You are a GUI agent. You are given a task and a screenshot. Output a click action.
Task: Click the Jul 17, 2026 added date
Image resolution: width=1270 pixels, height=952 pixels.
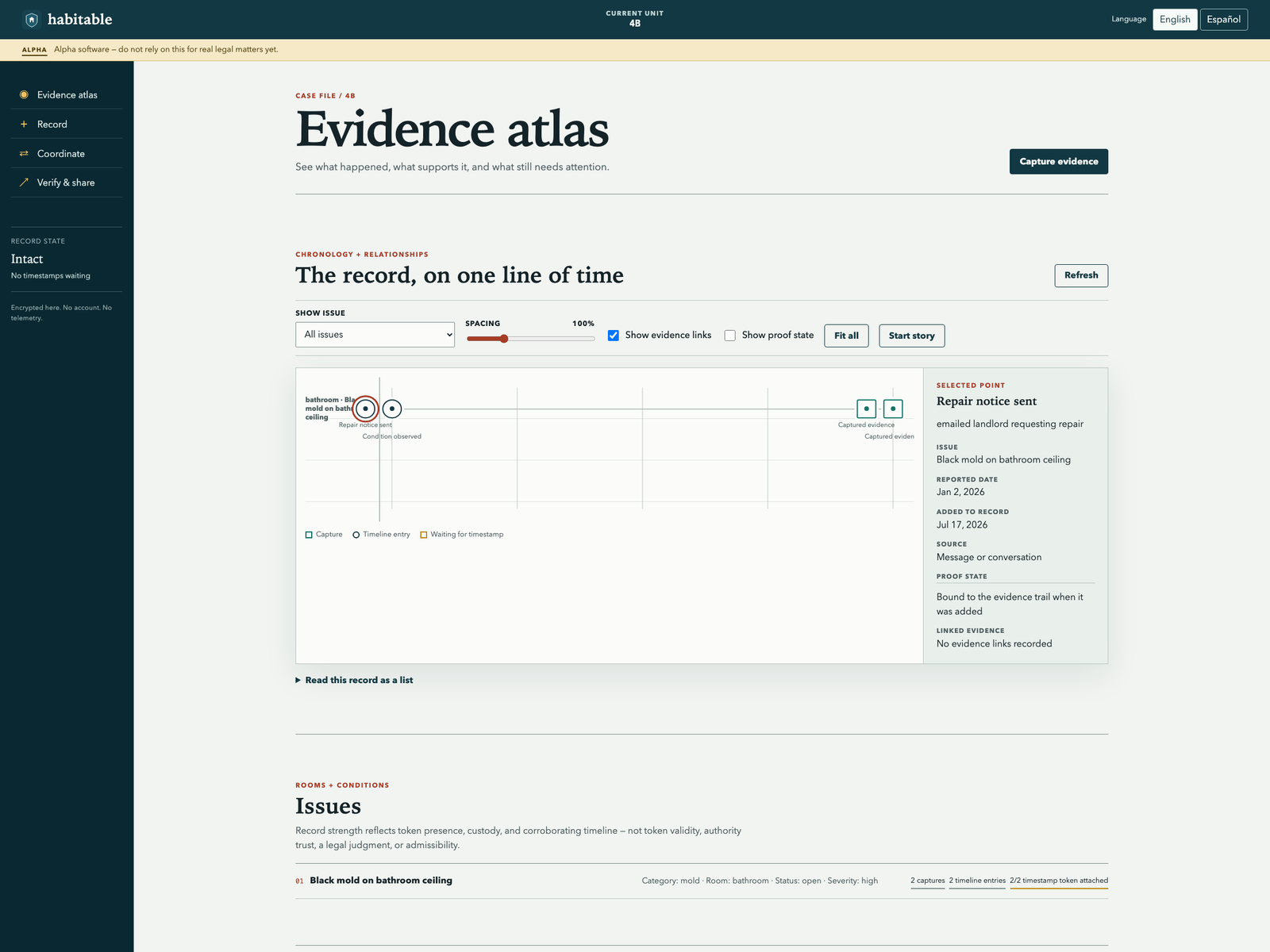(x=962, y=524)
